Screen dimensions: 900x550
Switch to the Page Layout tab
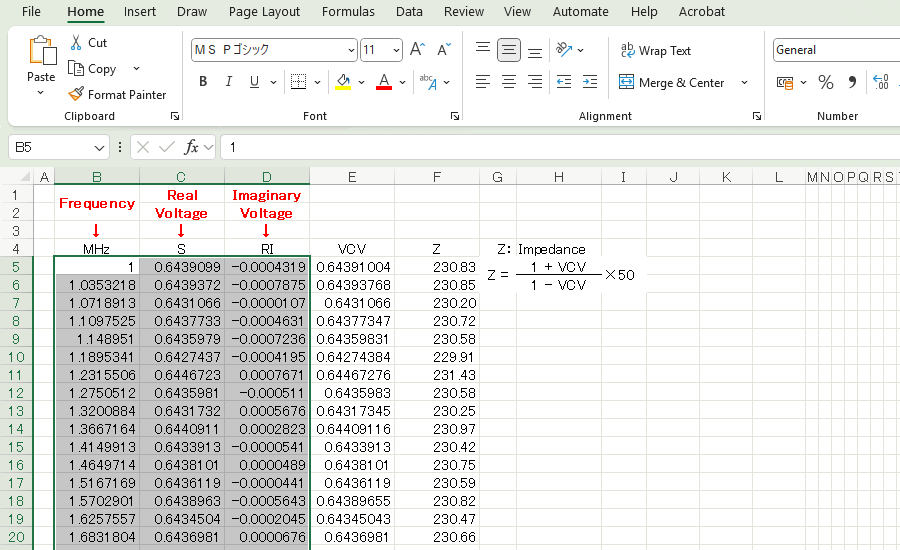[264, 11]
